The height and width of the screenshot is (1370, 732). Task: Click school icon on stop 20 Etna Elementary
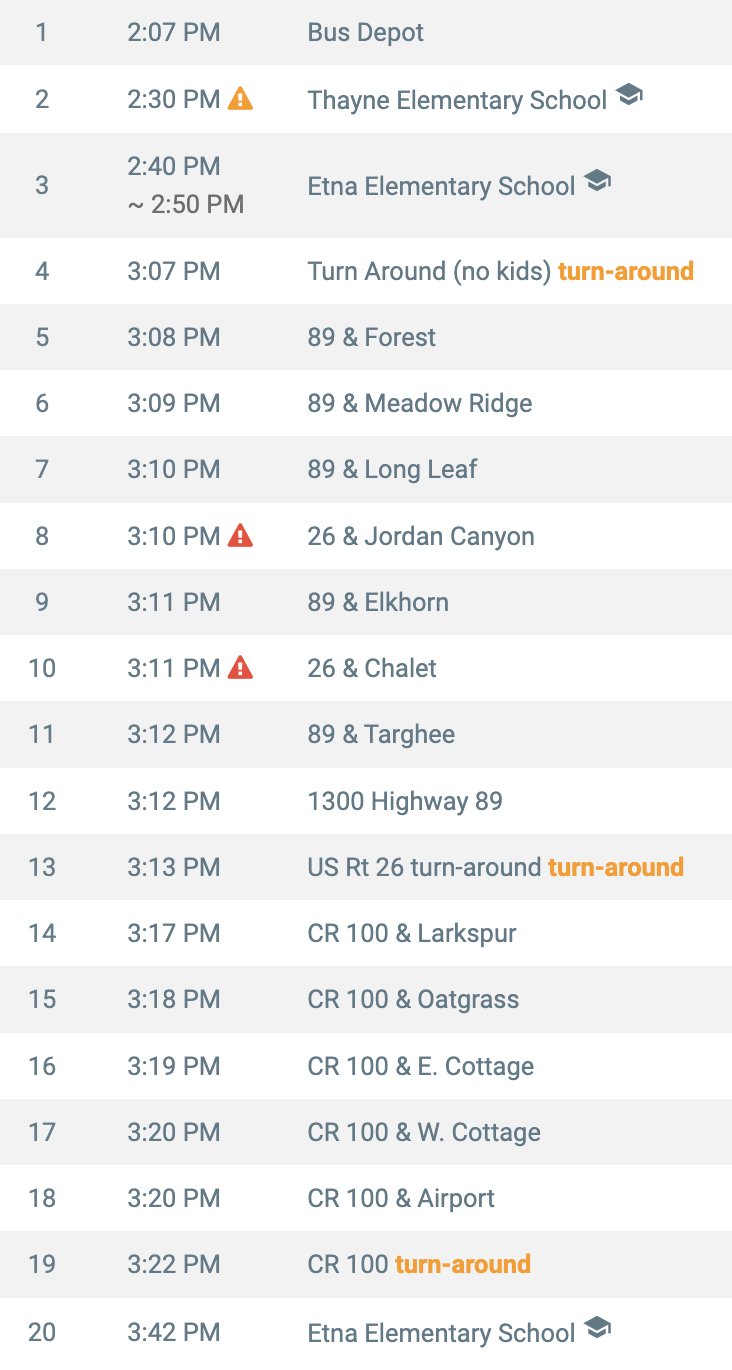[x=597, y=1329]
